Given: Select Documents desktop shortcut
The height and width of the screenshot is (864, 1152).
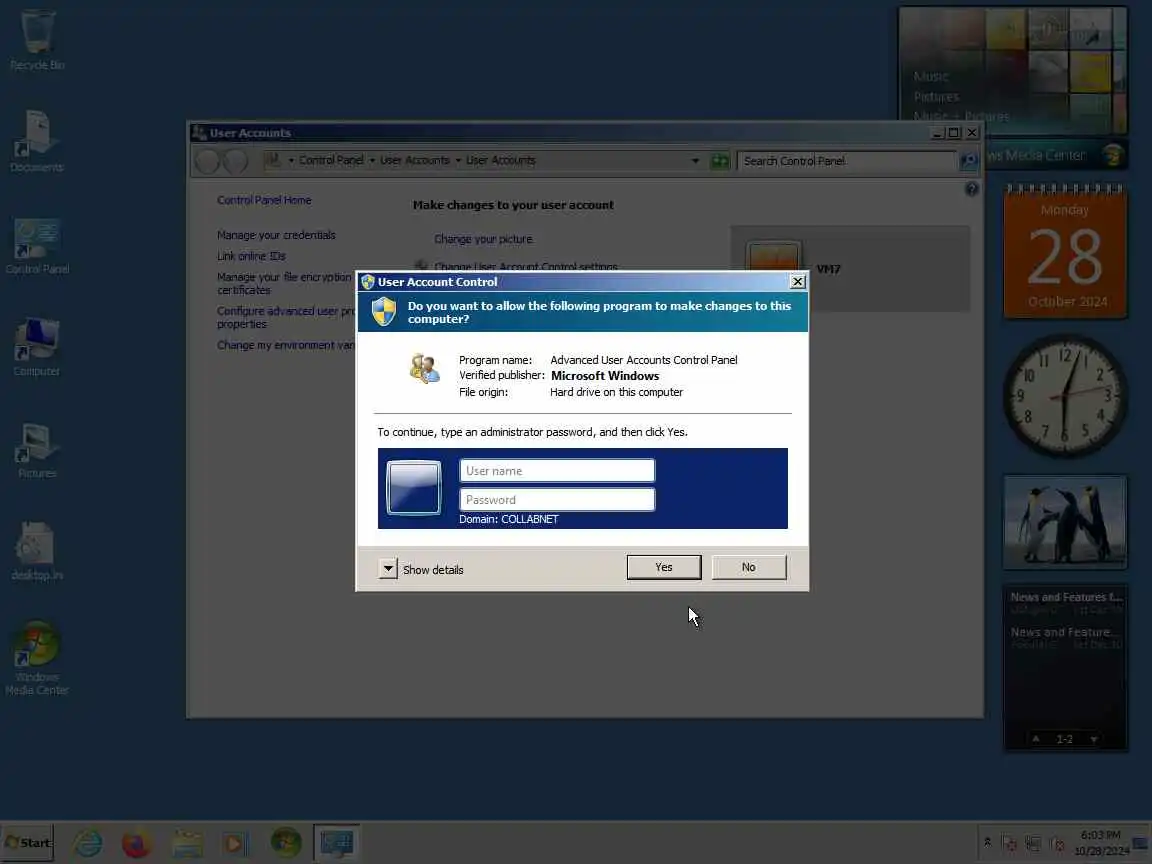Looking at the screenshot, I should coord(37,142).
